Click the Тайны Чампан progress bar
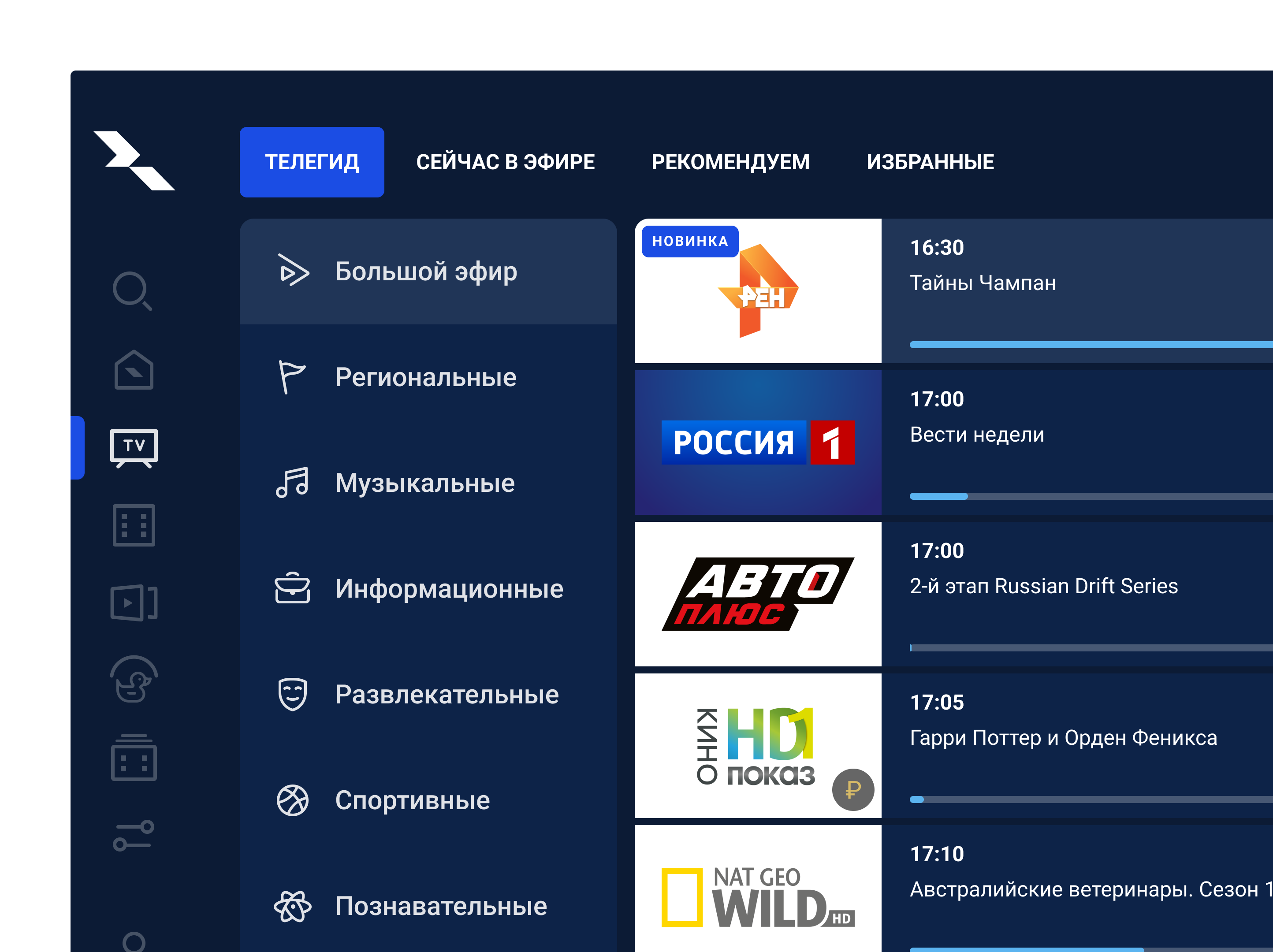 pos(1091,345)
